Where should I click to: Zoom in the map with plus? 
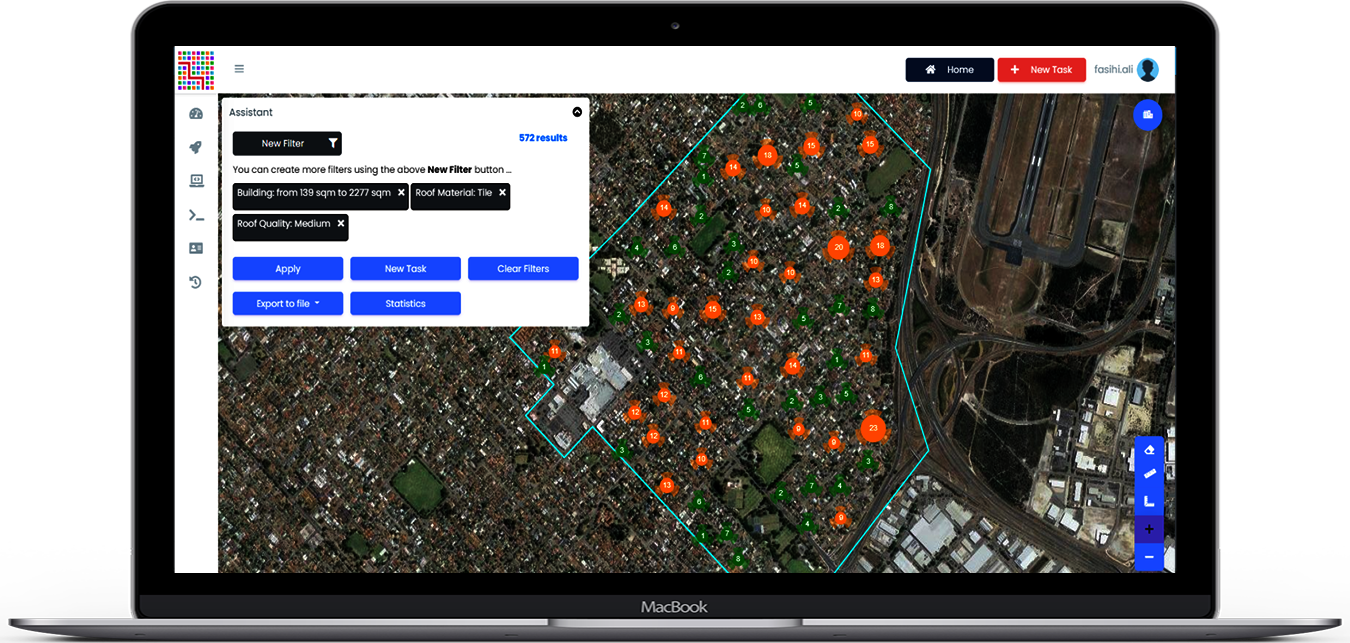tap(1149, 529)
